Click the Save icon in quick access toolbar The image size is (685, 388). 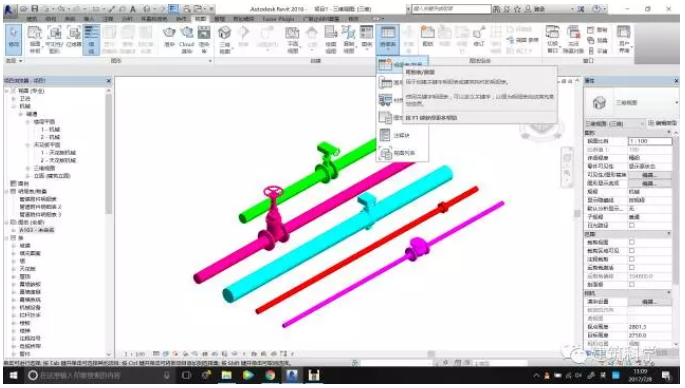point(35,9)
